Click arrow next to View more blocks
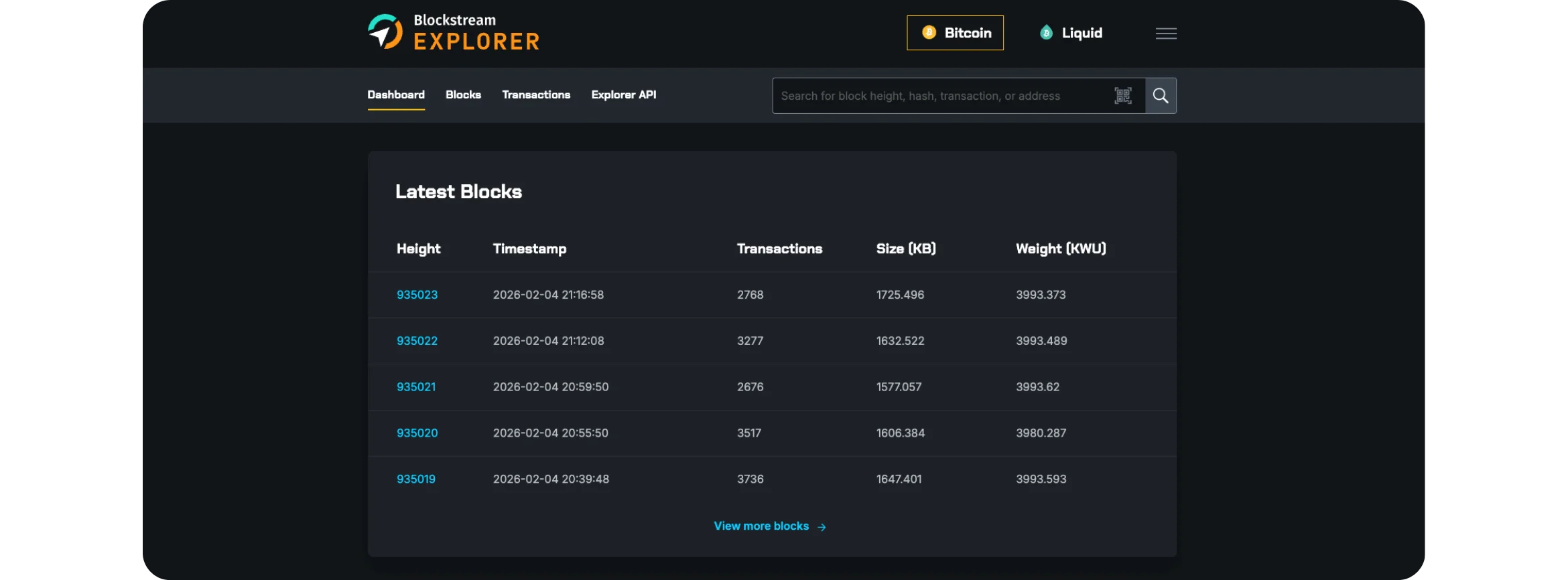 822,527
